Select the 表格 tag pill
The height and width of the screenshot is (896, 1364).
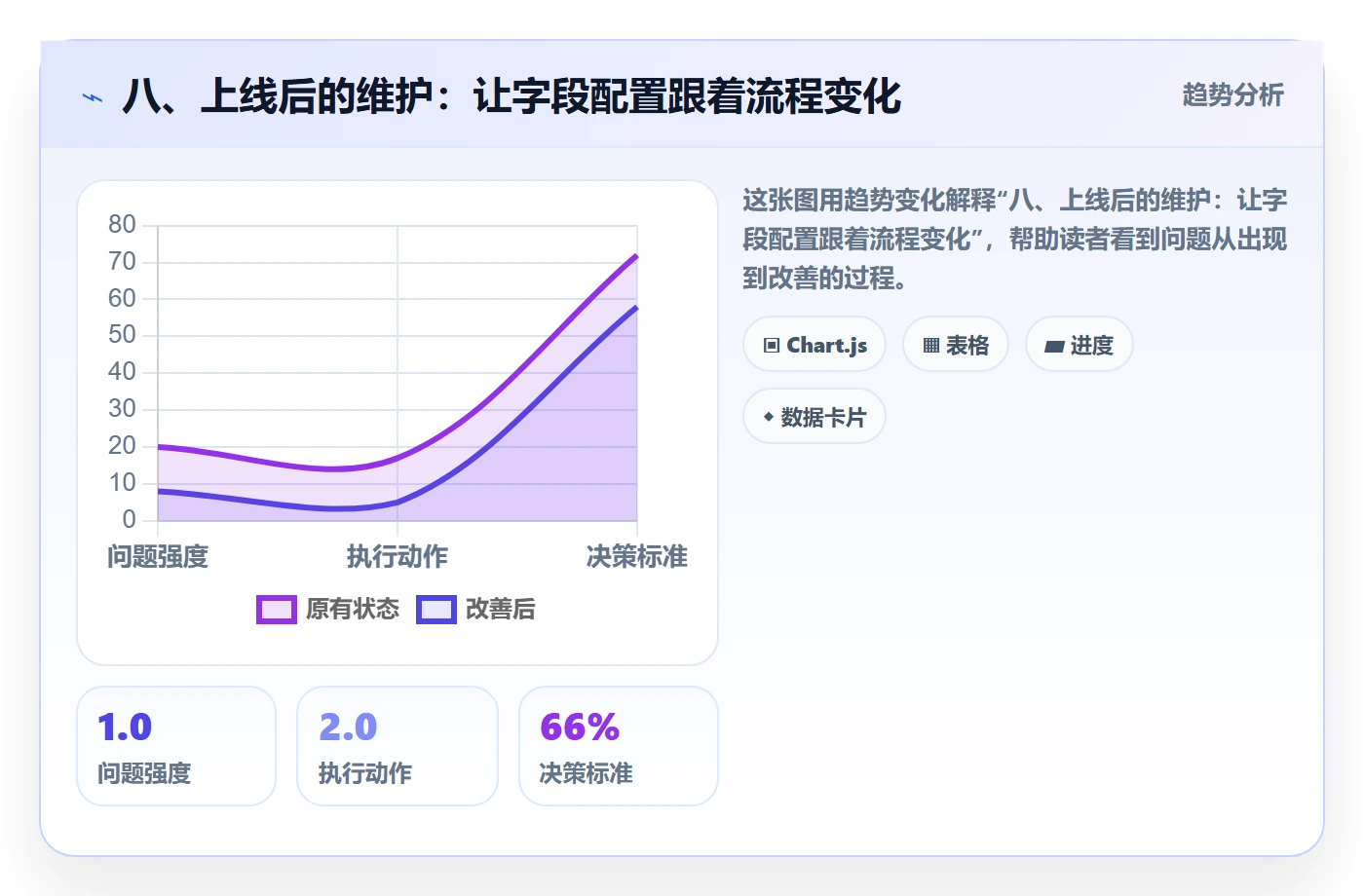pos(956,345)
